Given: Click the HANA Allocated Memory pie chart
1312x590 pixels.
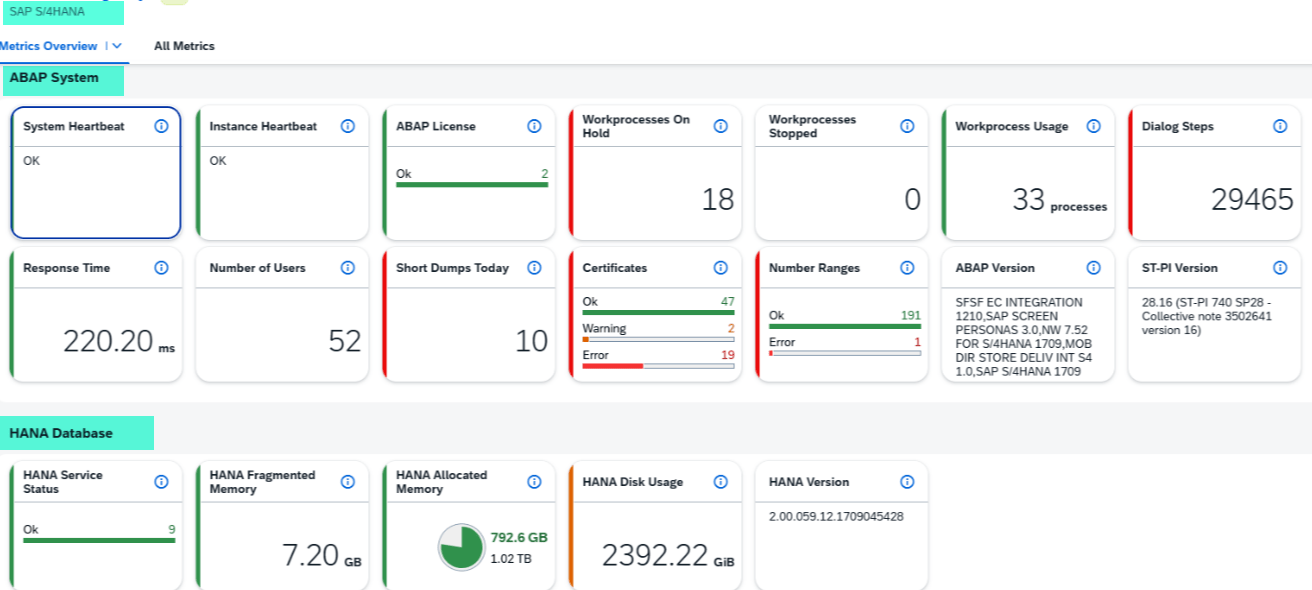Looking at the screenshot, I should (461, 547).
